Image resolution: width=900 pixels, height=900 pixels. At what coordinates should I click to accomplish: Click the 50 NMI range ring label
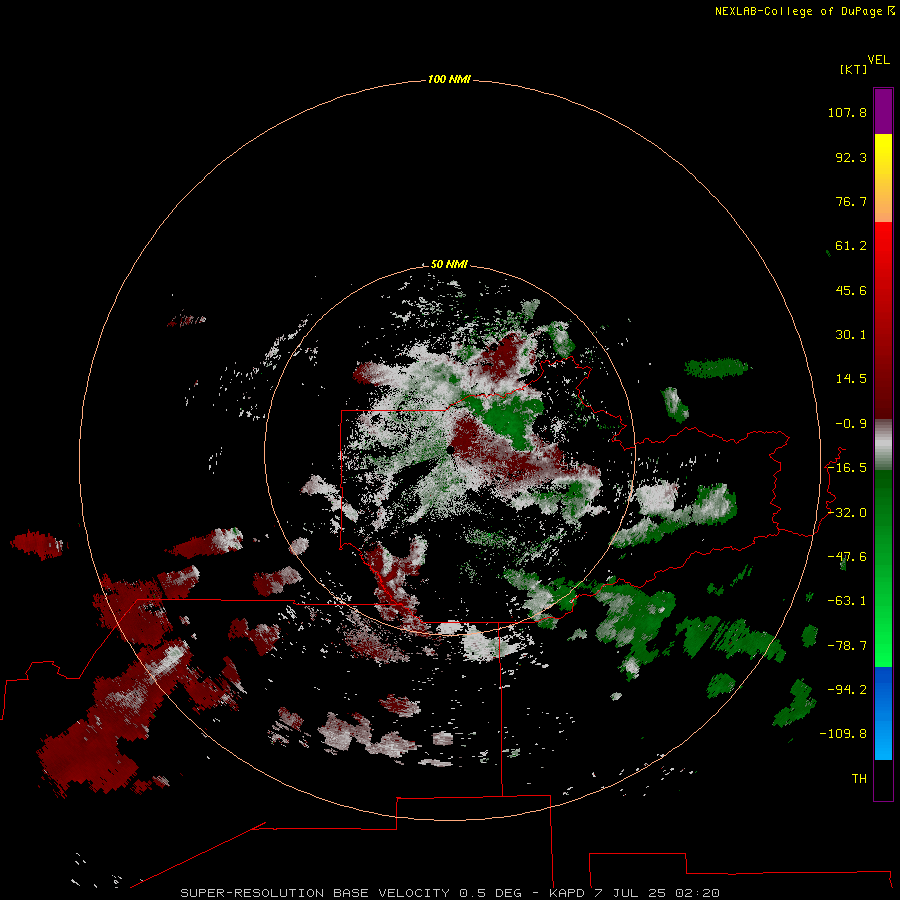click(x=449, y=264)
